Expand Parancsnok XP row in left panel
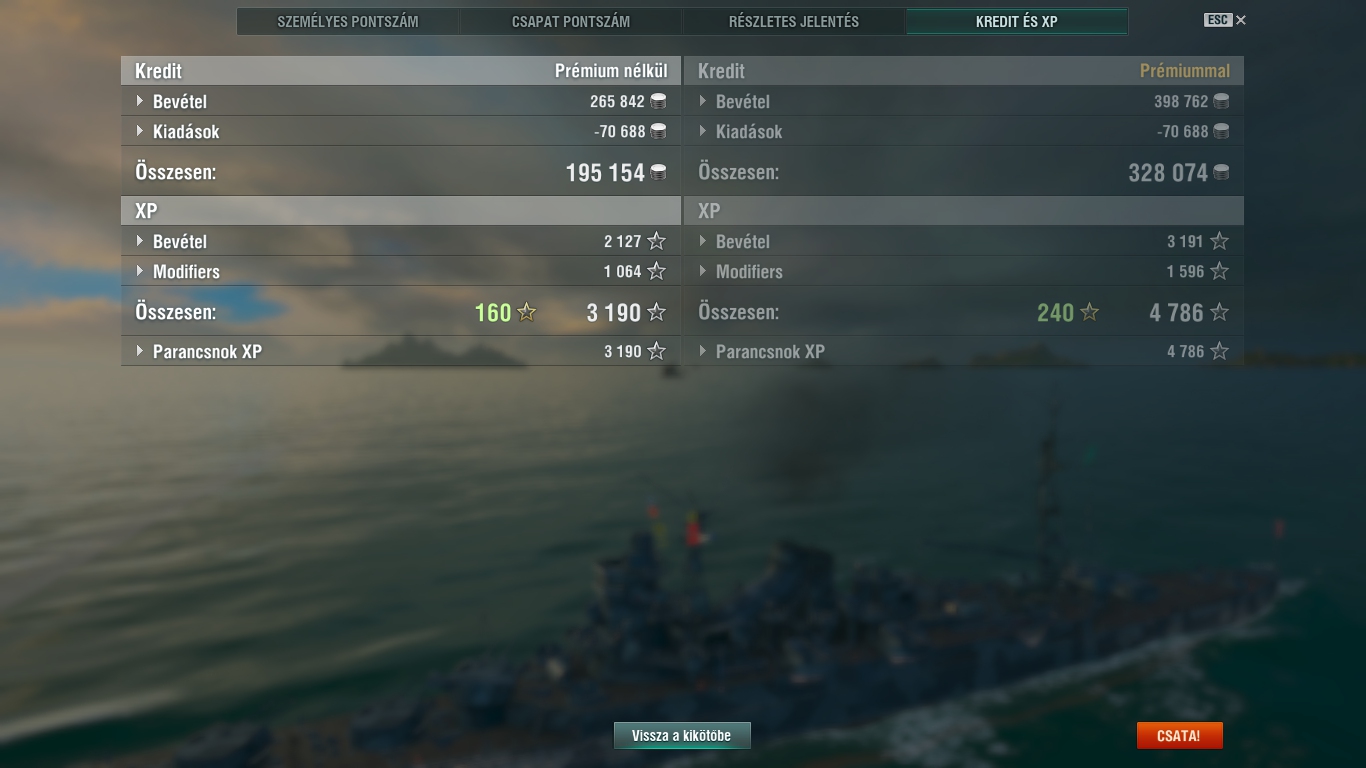This screenshot has height=768, width=1366. pos(401,351)
